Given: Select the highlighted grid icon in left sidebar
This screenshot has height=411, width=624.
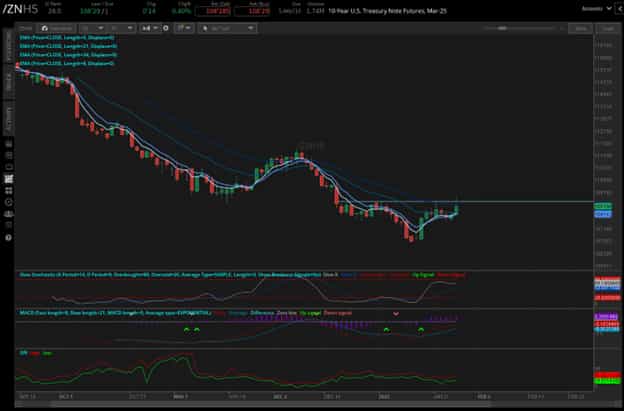Looking at the screenshot, I should (8, 179).
